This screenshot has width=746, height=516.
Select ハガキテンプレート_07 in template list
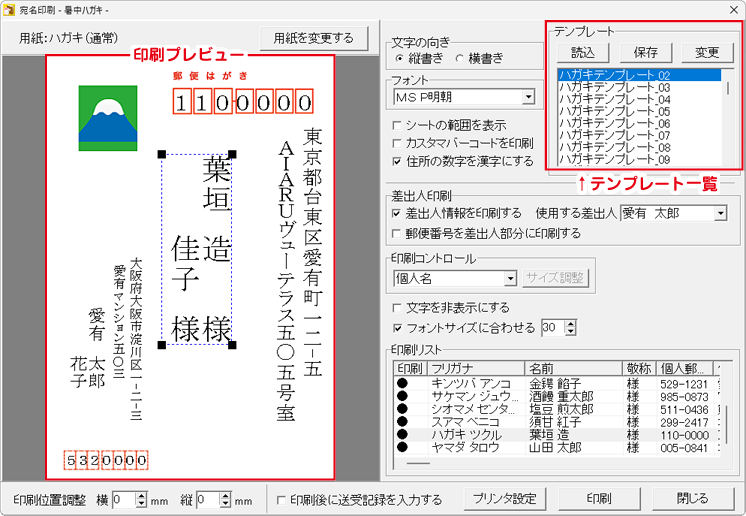coord(614,135)
